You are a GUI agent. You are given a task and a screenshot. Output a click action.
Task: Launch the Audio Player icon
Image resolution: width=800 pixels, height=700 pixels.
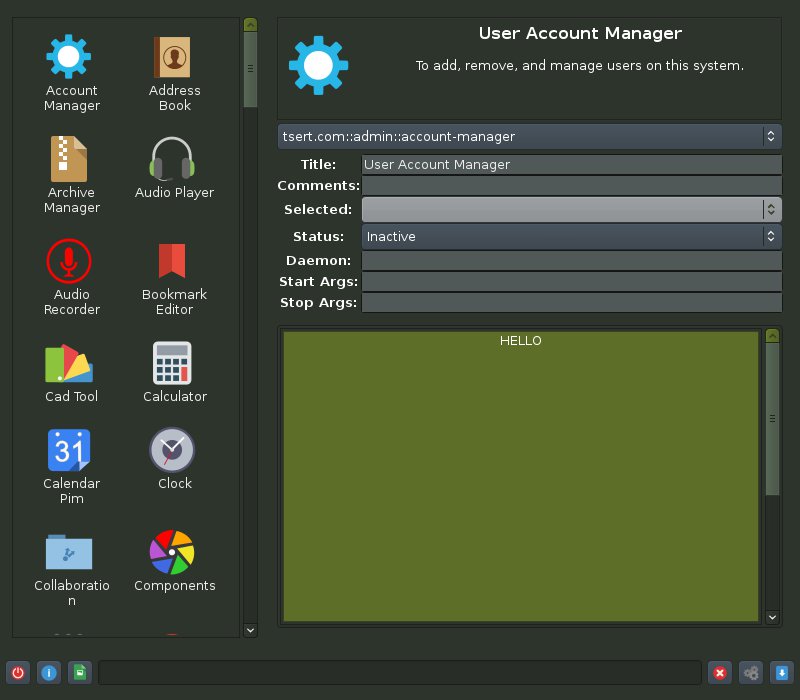pyautogui.click(x=174, y=159)
